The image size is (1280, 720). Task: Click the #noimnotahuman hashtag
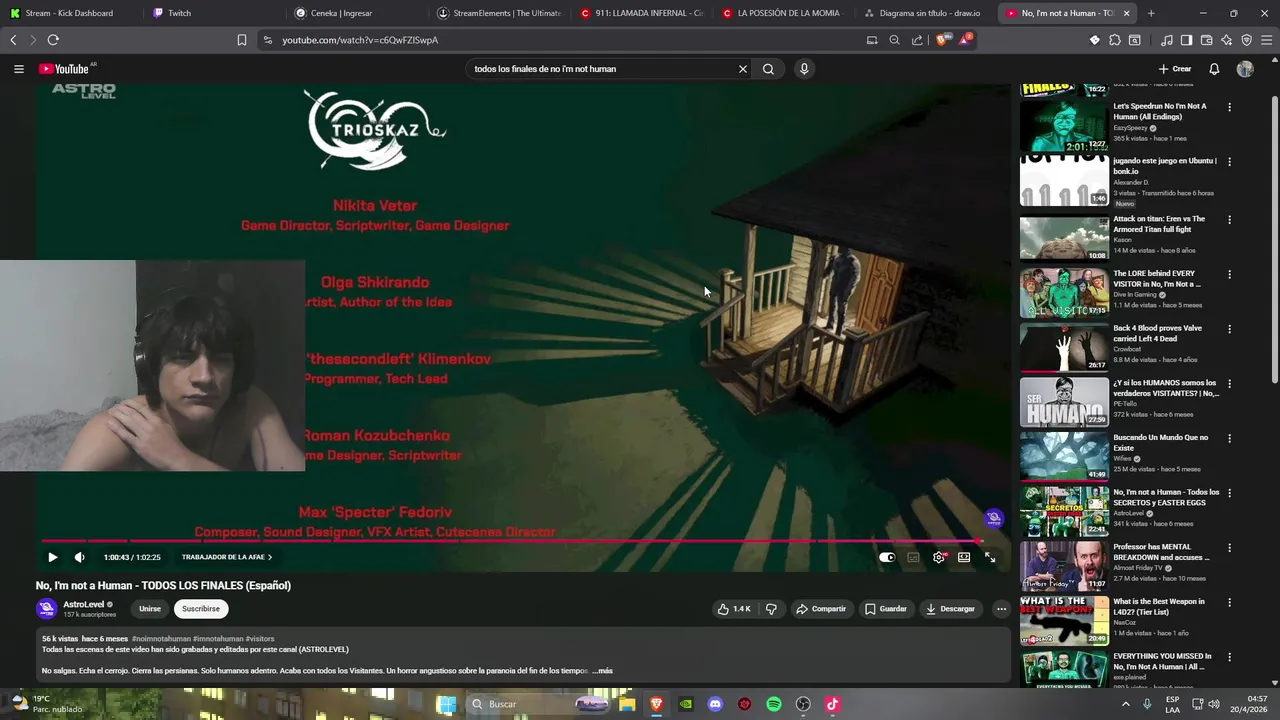(159, 638)
